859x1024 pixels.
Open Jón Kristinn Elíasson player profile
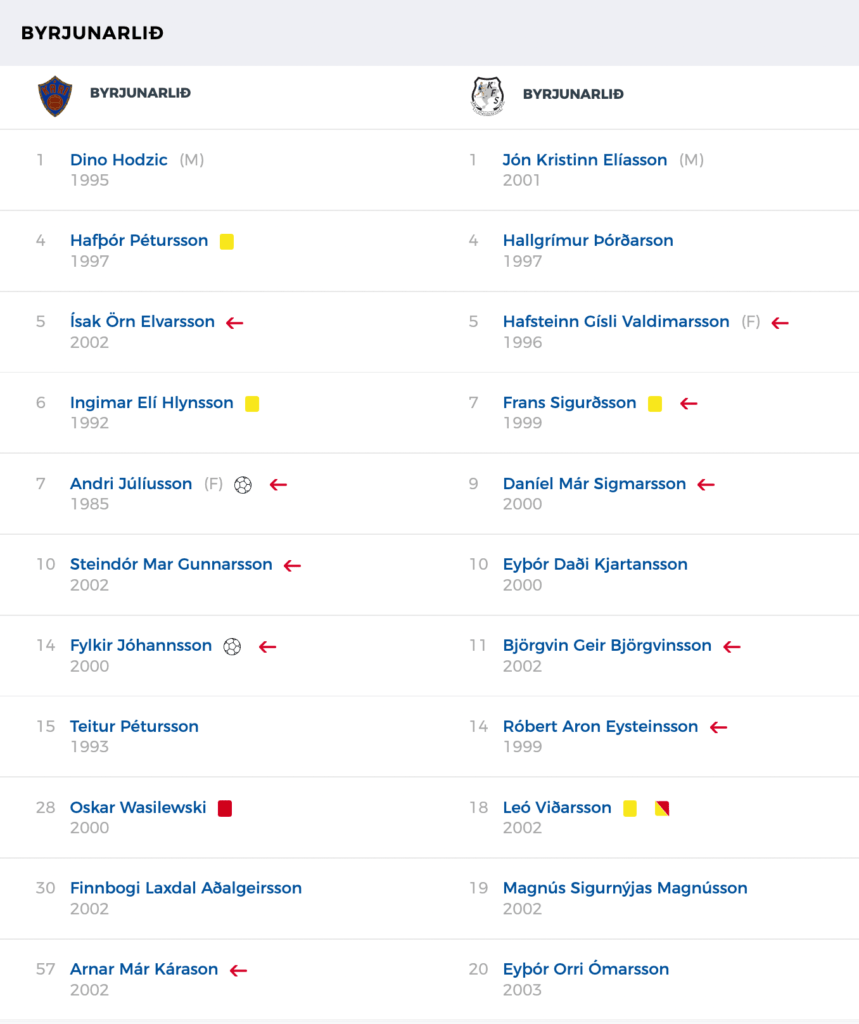pos(585,160)
